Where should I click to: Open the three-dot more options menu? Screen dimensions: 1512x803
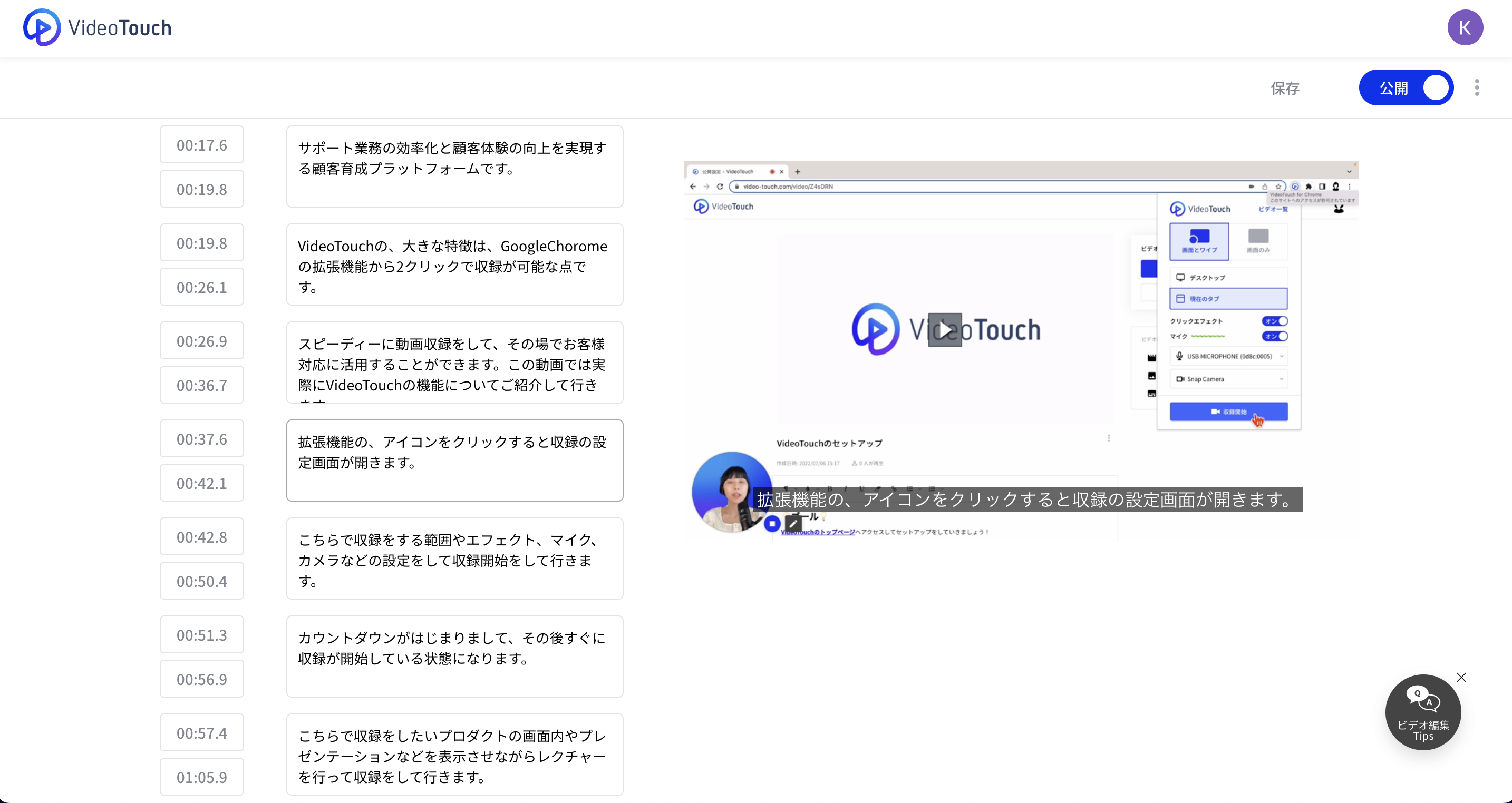(1477, 88)
